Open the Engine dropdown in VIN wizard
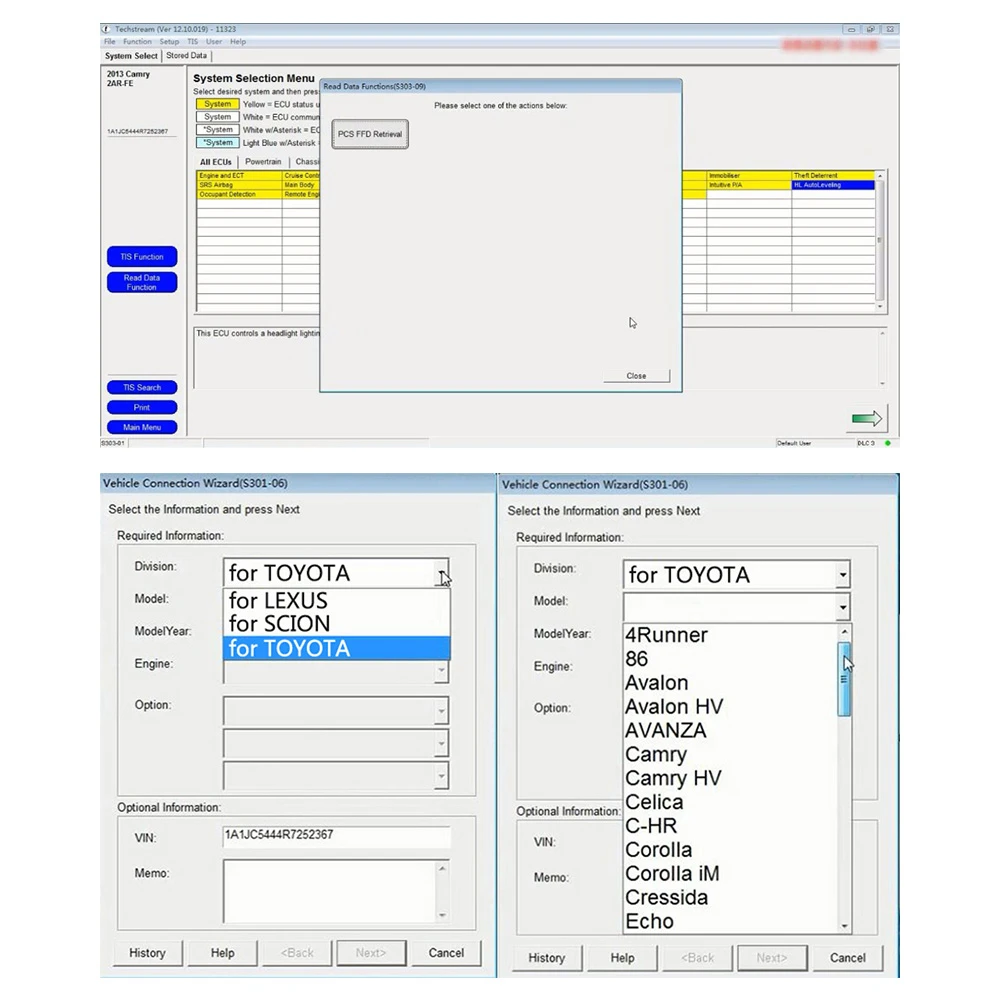1000x1000 pixels. pyautogui.click(x=441, y=671)
